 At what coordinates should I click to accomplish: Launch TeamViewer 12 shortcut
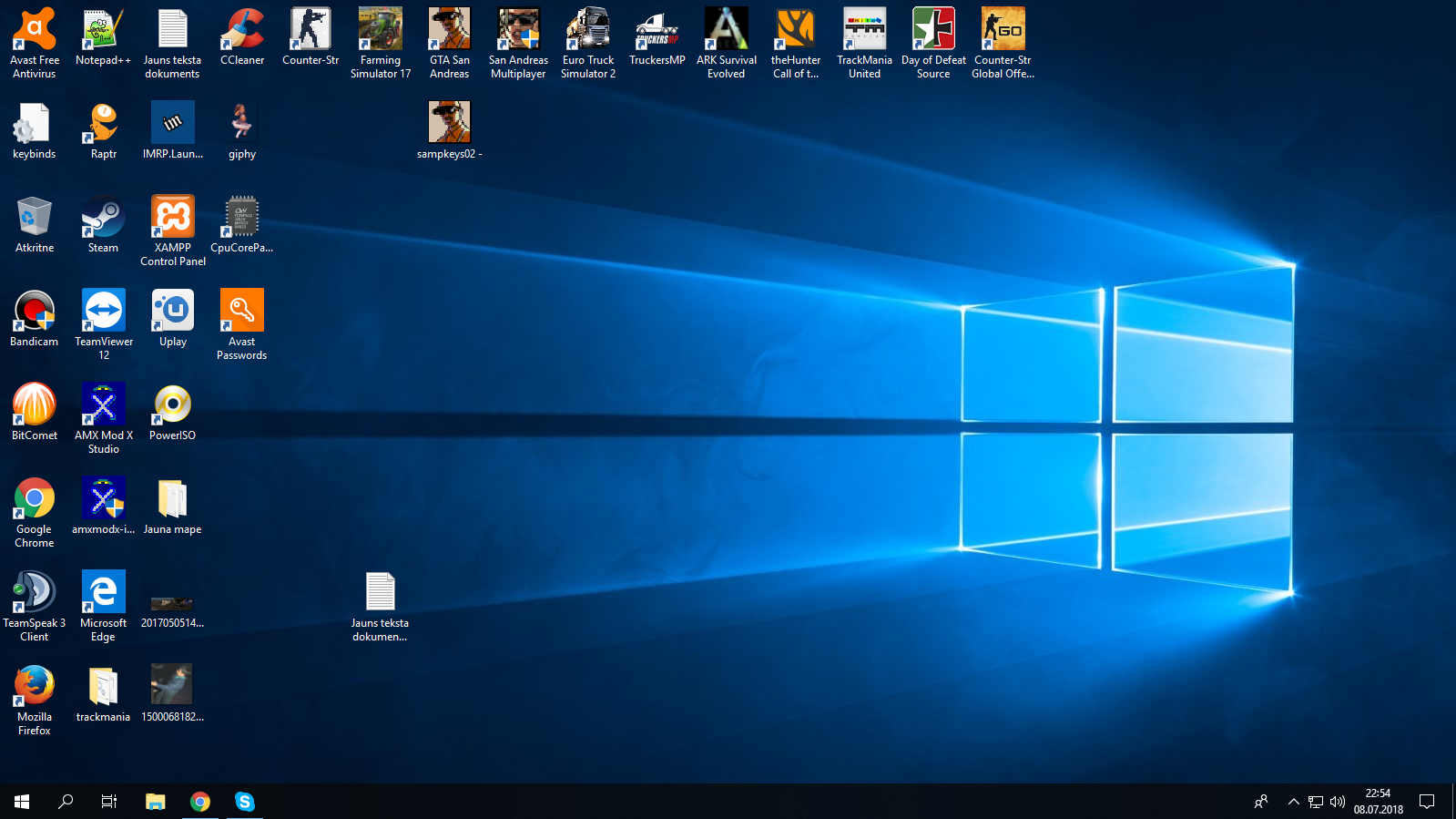pyautogui.click(x=103, y=324)
